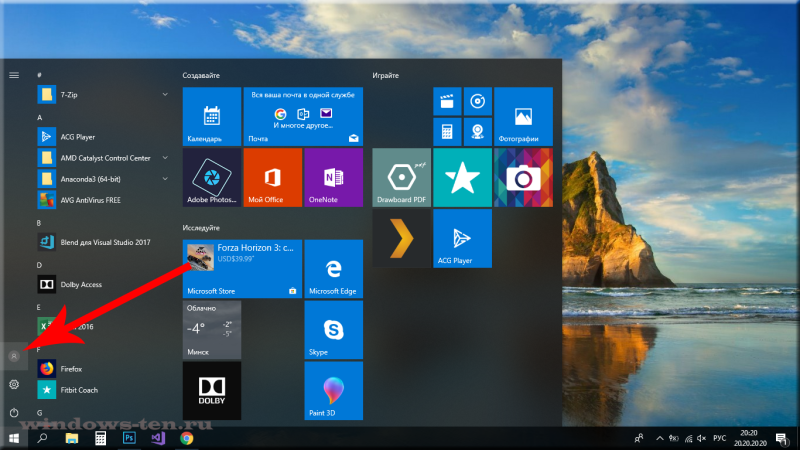Screen dimensions: 800x450
Task: Switch input language РУС
Action: pyautogui.click(x=719, y=438)
